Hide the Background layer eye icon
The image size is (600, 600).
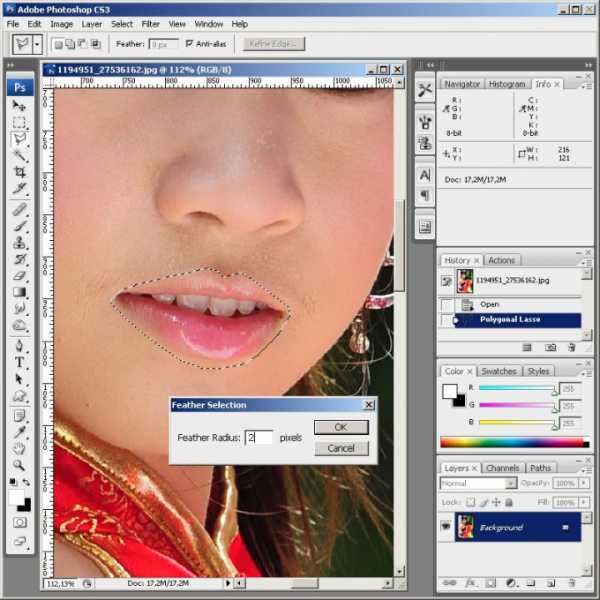tap(447, 527)
